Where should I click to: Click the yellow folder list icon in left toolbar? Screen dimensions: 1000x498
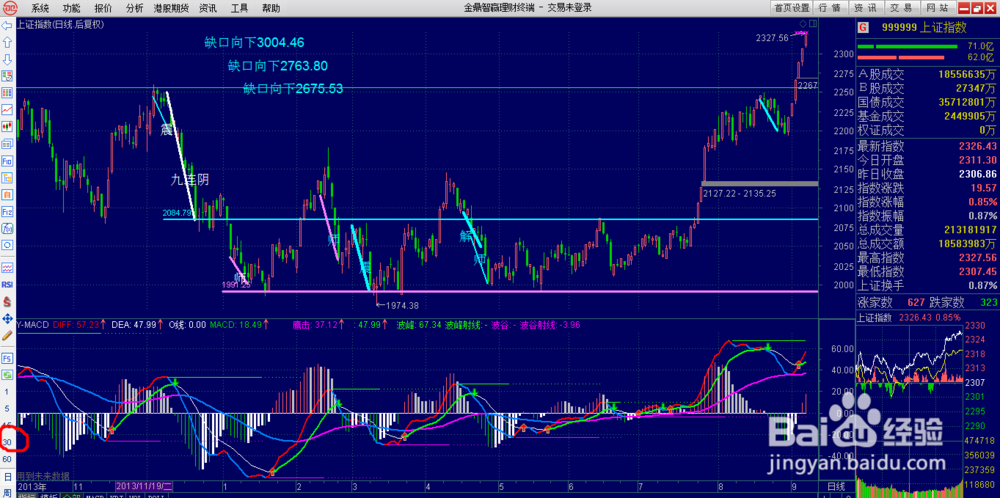click(7, 177)
